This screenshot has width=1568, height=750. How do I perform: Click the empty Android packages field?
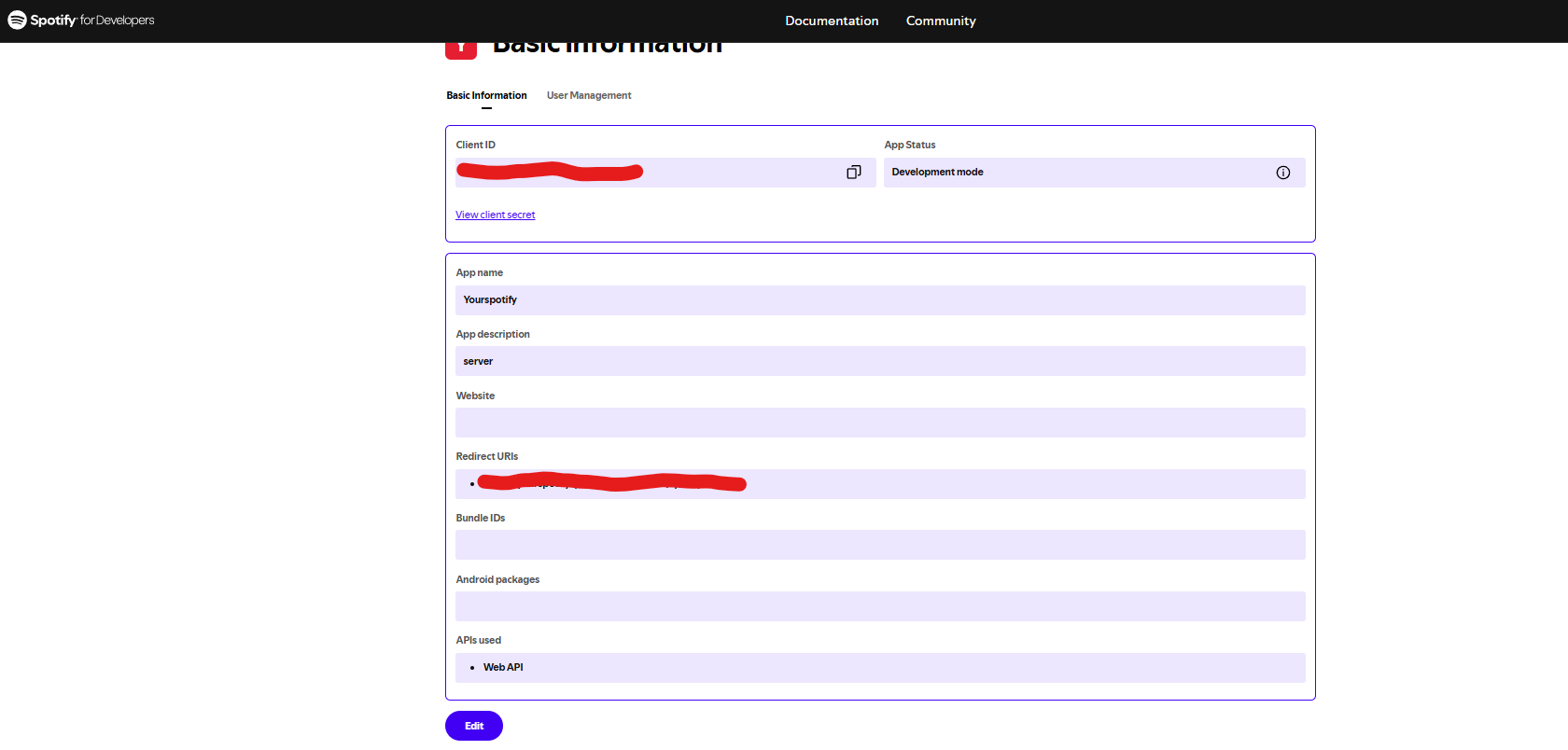click(x=879, y=606)
